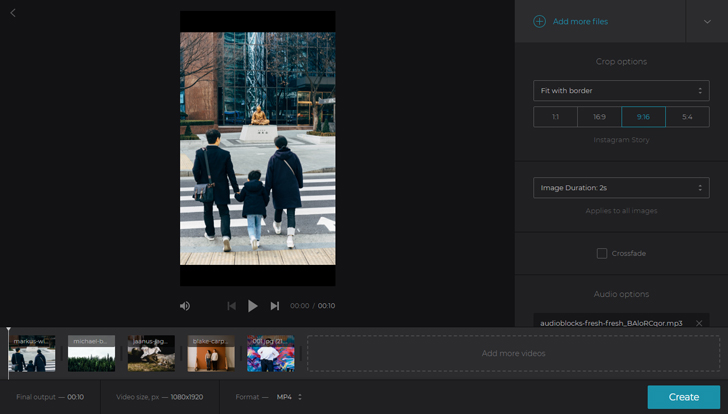Click the Instagram Story label
The width and height of the screenshot is (728, 414).
[621, 140]
